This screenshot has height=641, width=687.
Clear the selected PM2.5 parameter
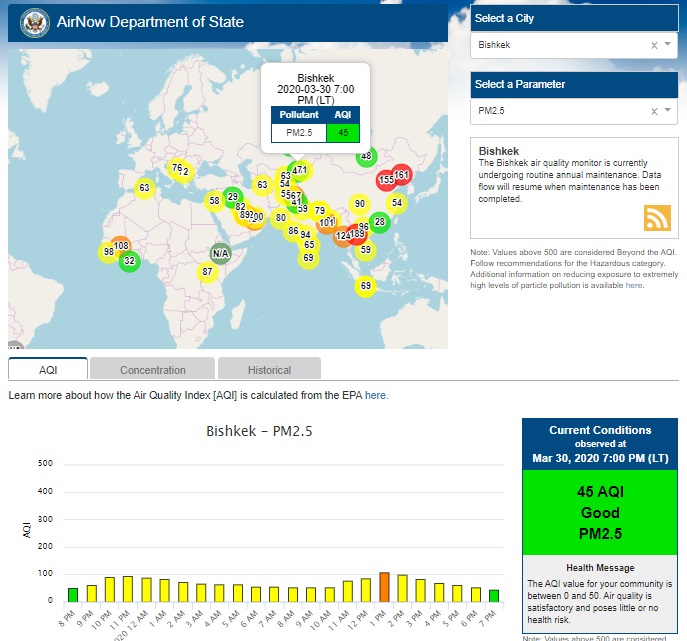click(x=654, y=111)
